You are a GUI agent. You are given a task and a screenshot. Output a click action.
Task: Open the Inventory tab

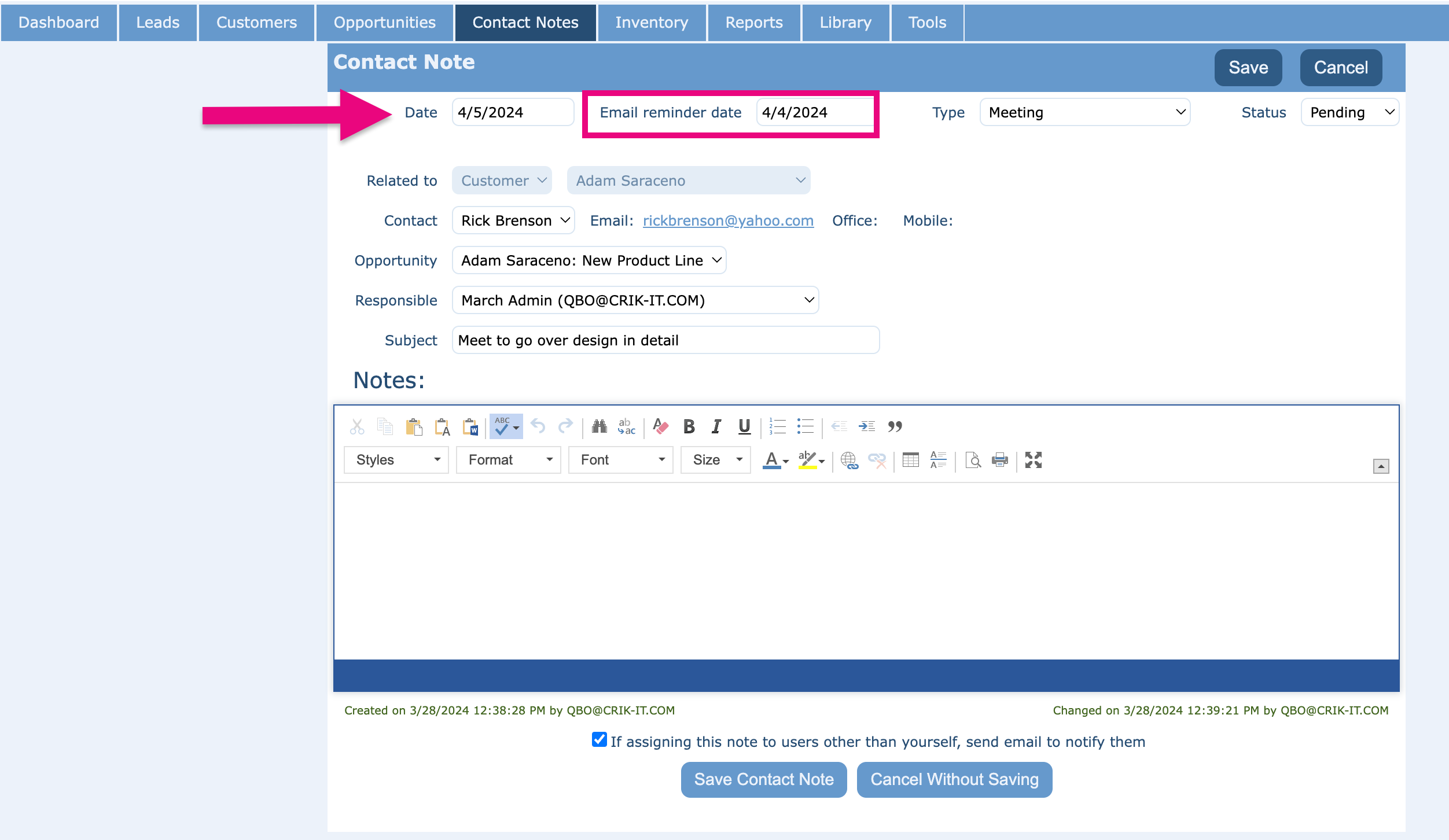[652, 22]
